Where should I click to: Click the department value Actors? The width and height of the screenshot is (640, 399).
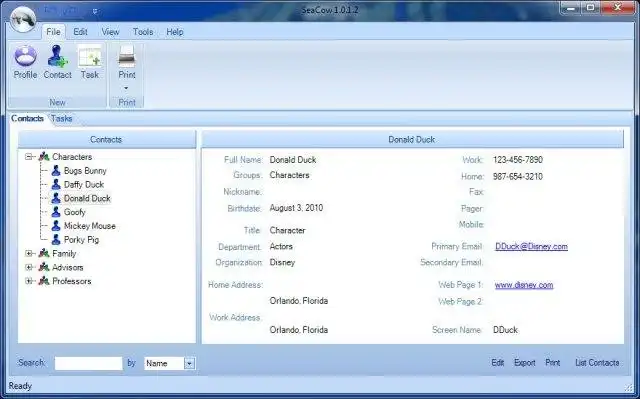[281, 246]
